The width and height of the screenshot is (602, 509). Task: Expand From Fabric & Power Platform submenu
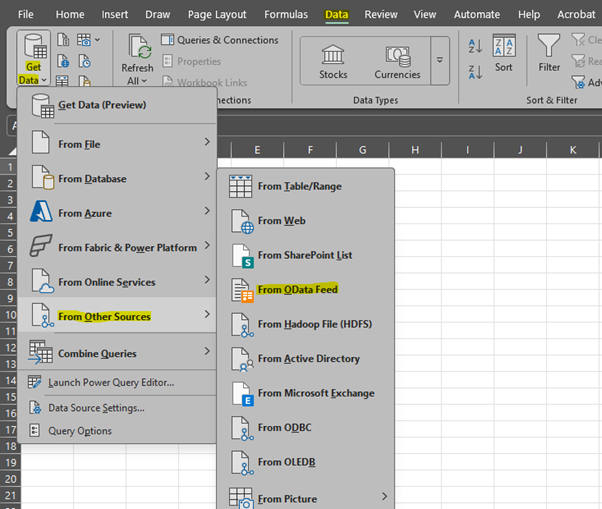click(117, 248)
